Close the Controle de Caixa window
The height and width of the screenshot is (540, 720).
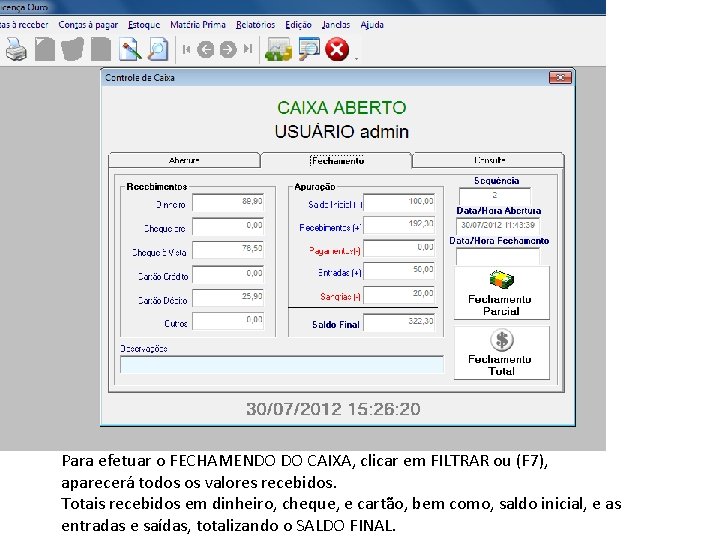click(x=560, y=78)
